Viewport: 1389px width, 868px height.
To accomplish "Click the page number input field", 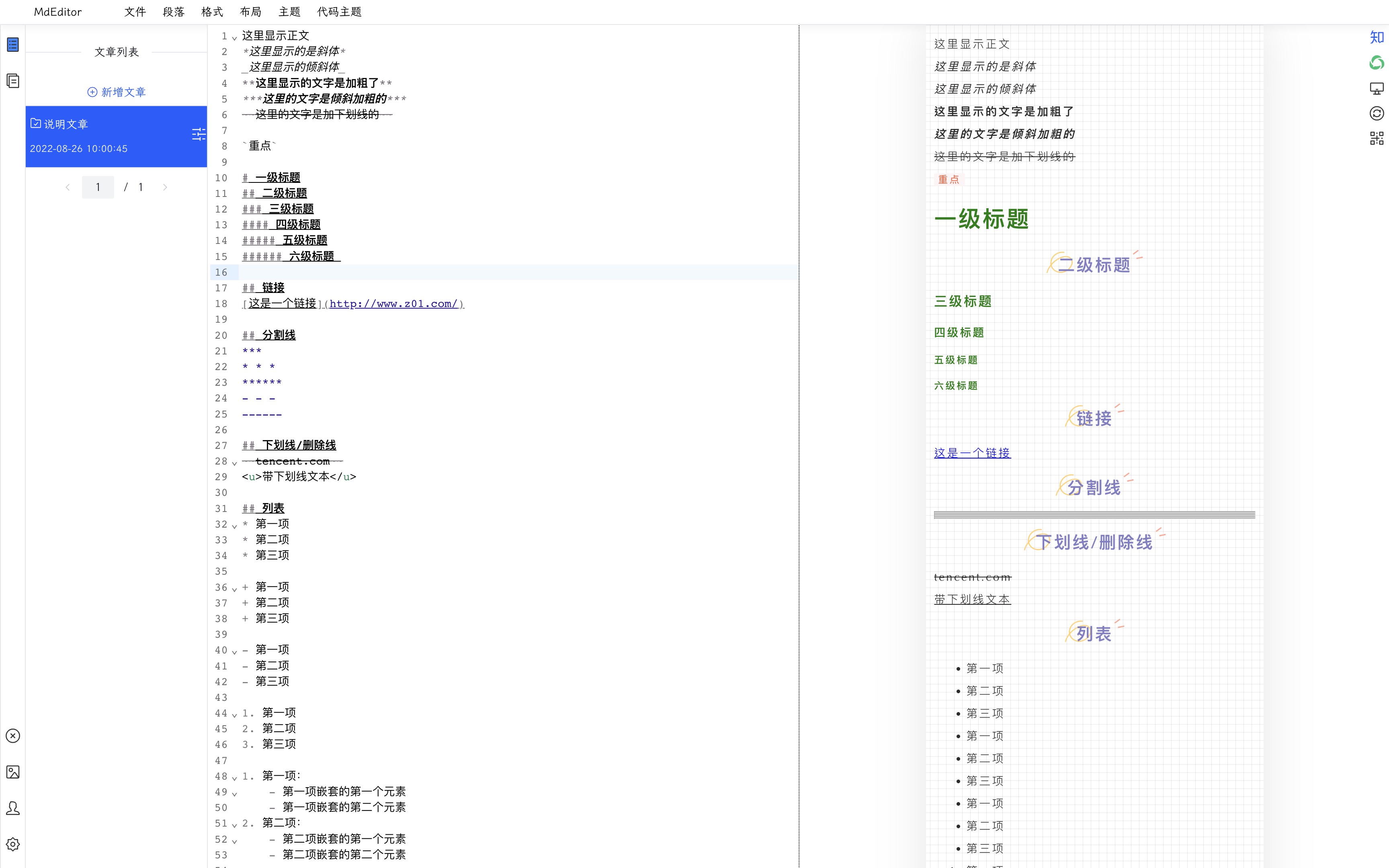I will (x=98, y=187).
